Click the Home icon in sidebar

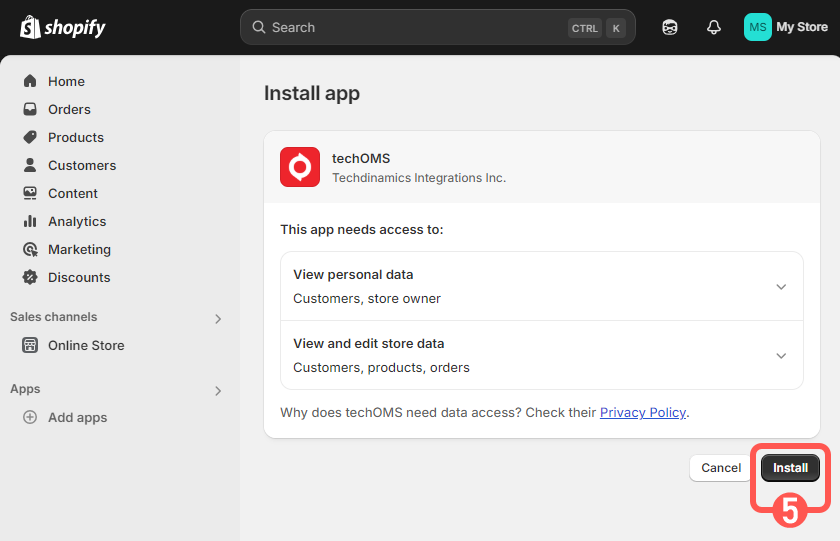click(30, 81)
